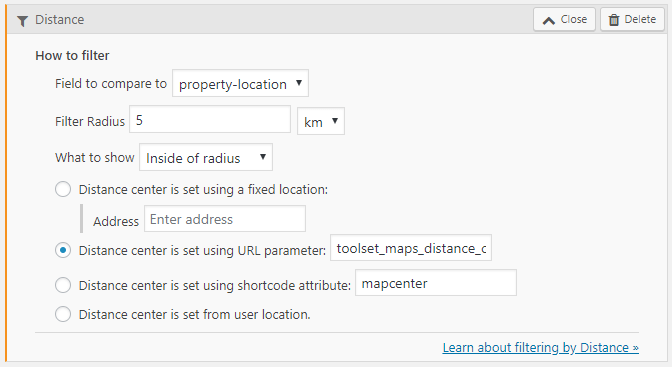
Task: Open the Inside of radius dropdown
Action: (206, 157)
